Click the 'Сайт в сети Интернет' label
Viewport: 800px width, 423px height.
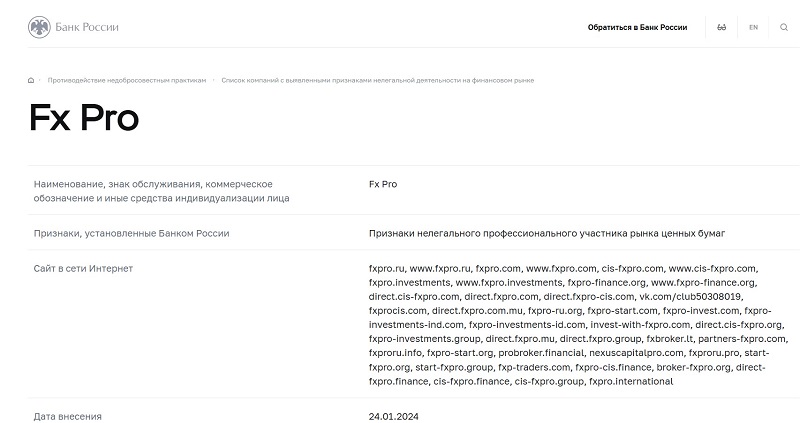click(x=83, y=268)
